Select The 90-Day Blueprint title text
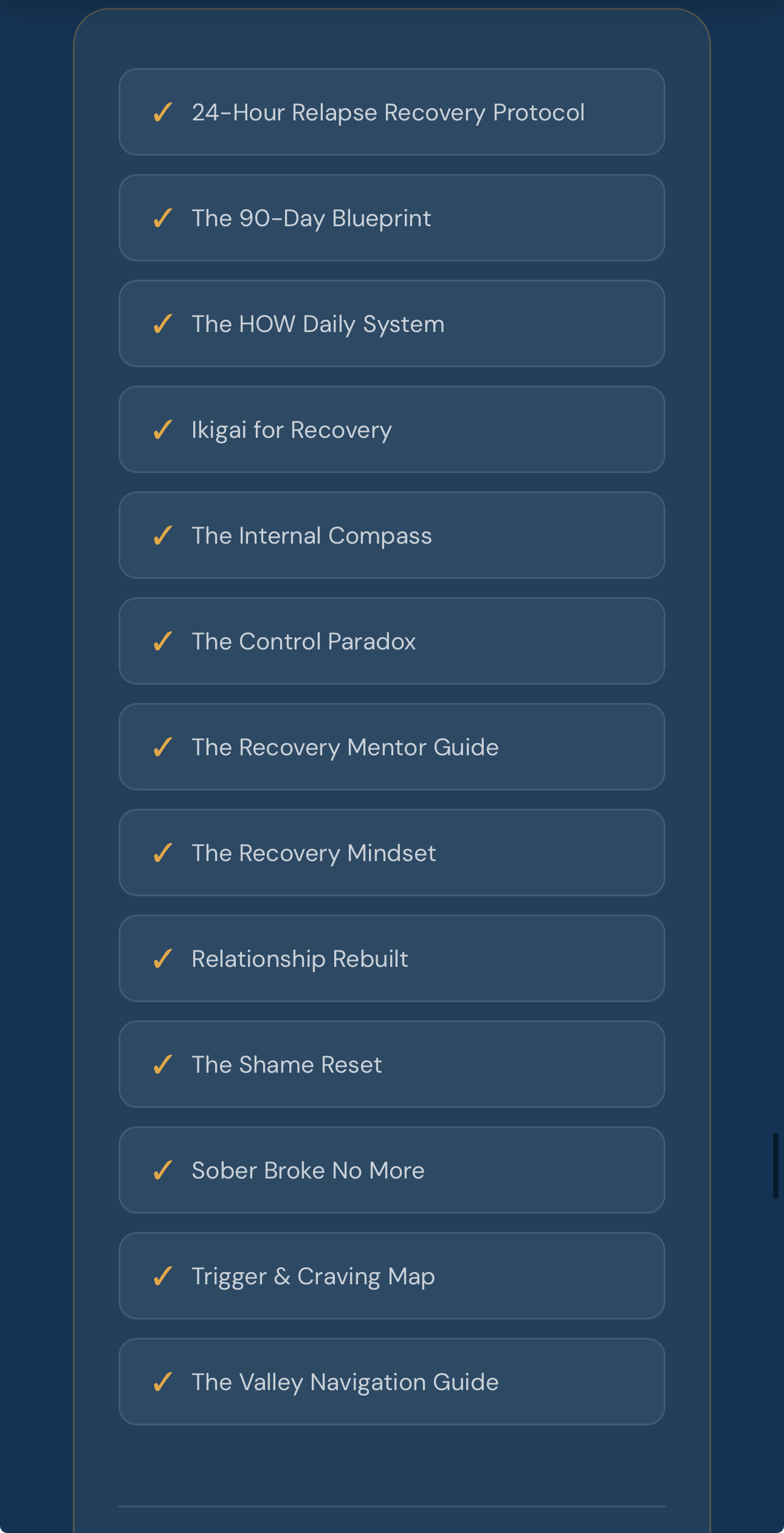This screenshot has width=784, height=1533. click(x=311, y=218)
